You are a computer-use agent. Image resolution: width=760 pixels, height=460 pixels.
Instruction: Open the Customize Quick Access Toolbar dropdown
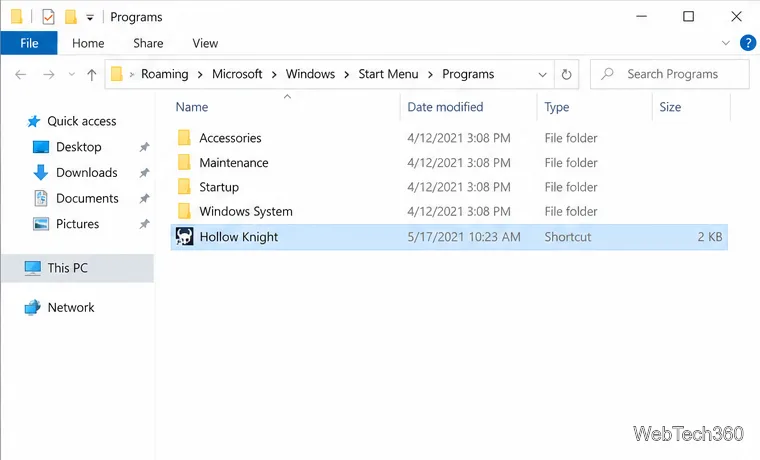pos(90,17)
